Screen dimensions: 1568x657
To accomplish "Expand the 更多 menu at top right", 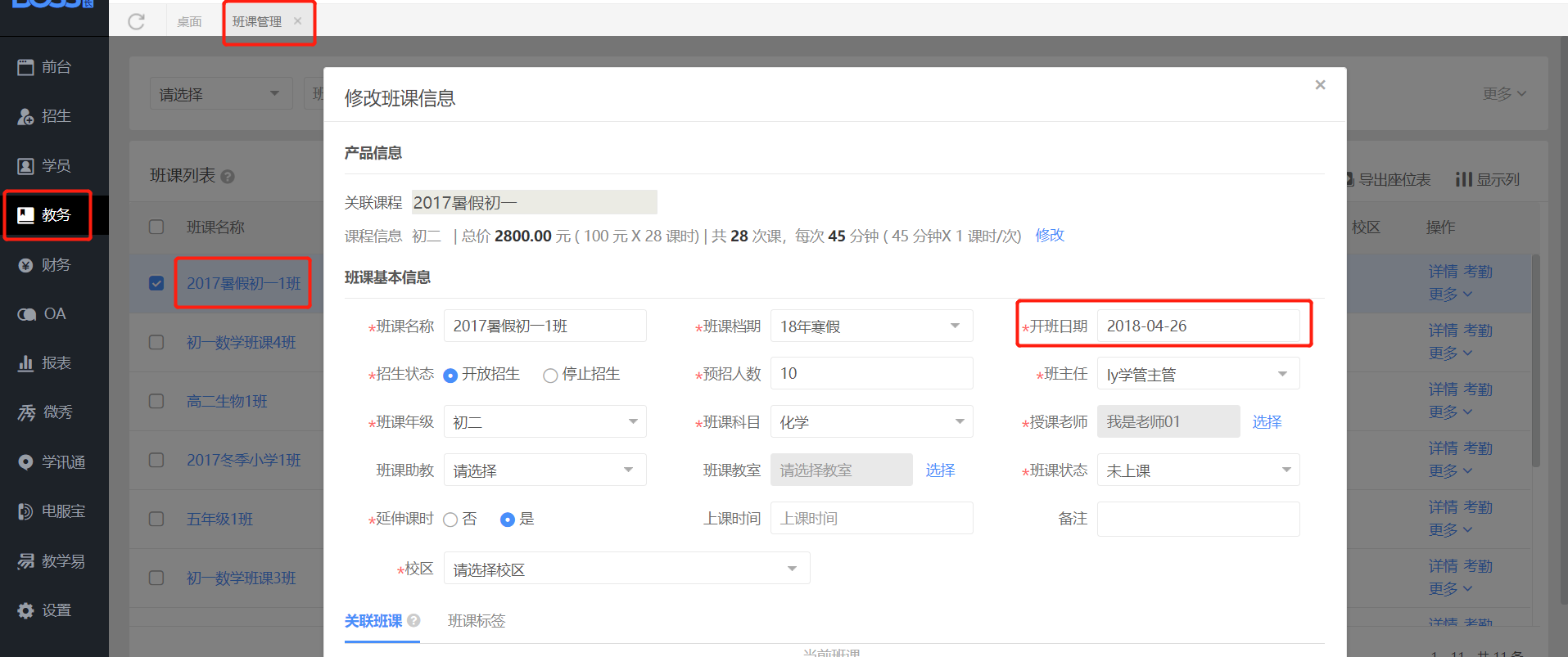I will tap(1504, 94).
